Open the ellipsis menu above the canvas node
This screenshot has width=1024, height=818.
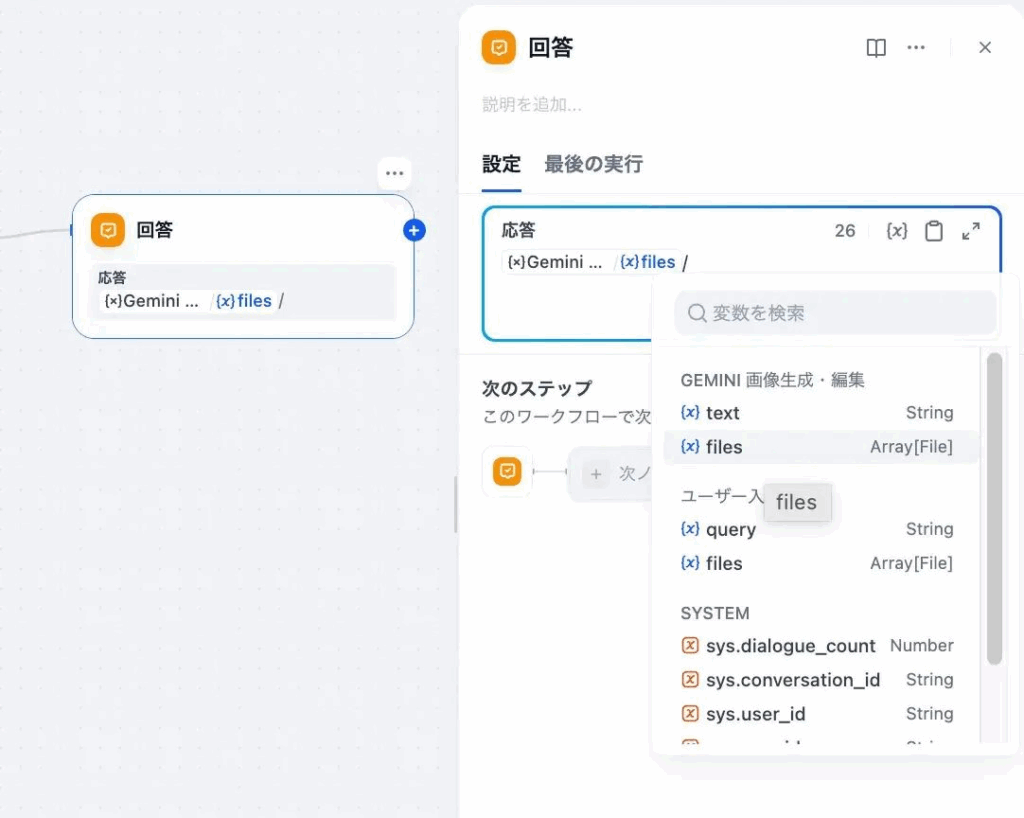tap(394, 173)
